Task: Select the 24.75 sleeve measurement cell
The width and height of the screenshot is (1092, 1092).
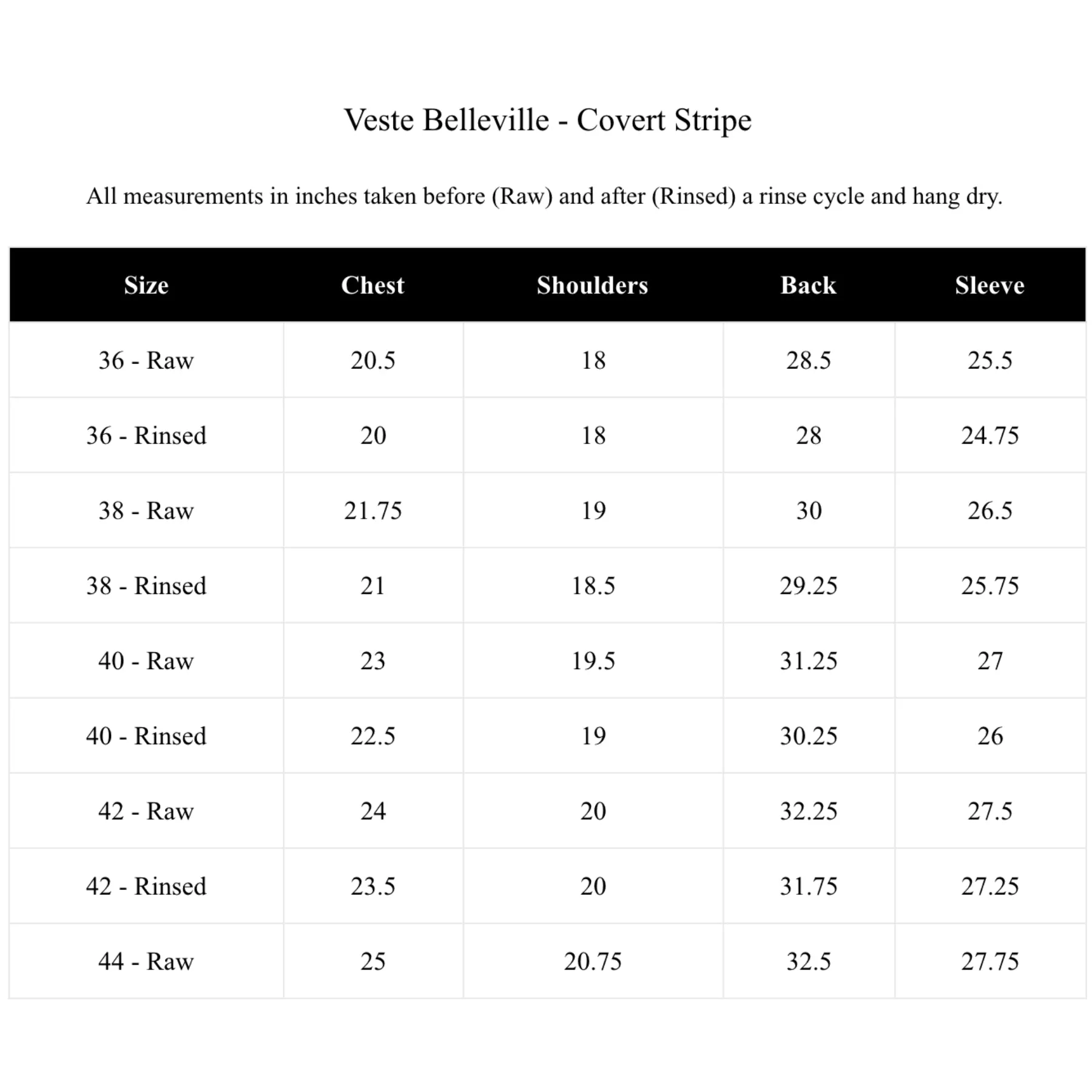Action: 990,436
